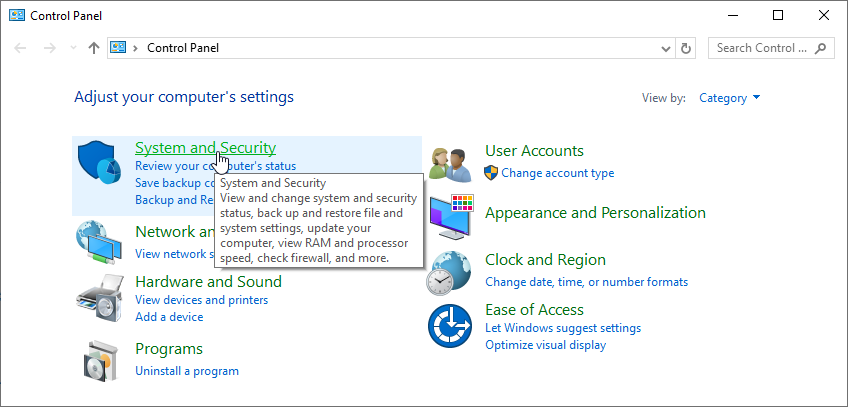
Task: Refresh the Control Panel view
Action: coord(685,48)
